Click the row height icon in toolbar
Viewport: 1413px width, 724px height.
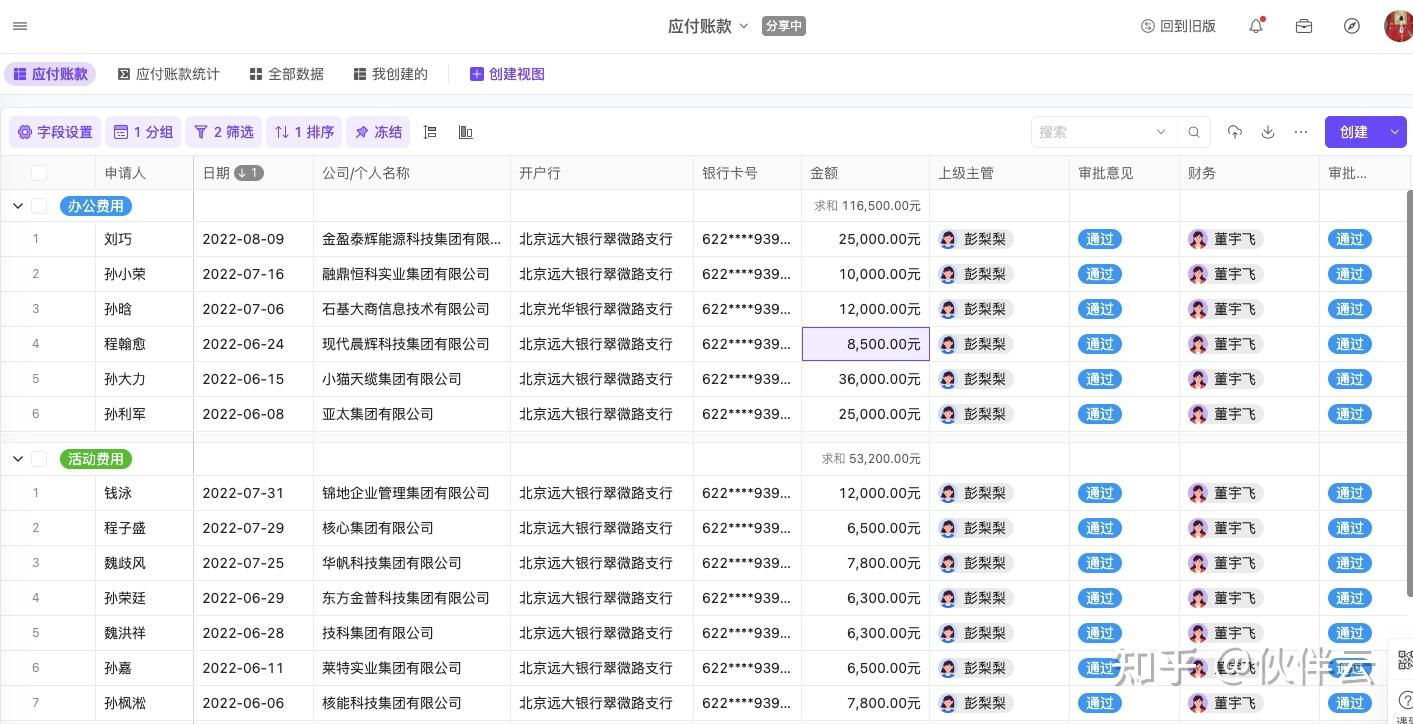pos(430,132)
